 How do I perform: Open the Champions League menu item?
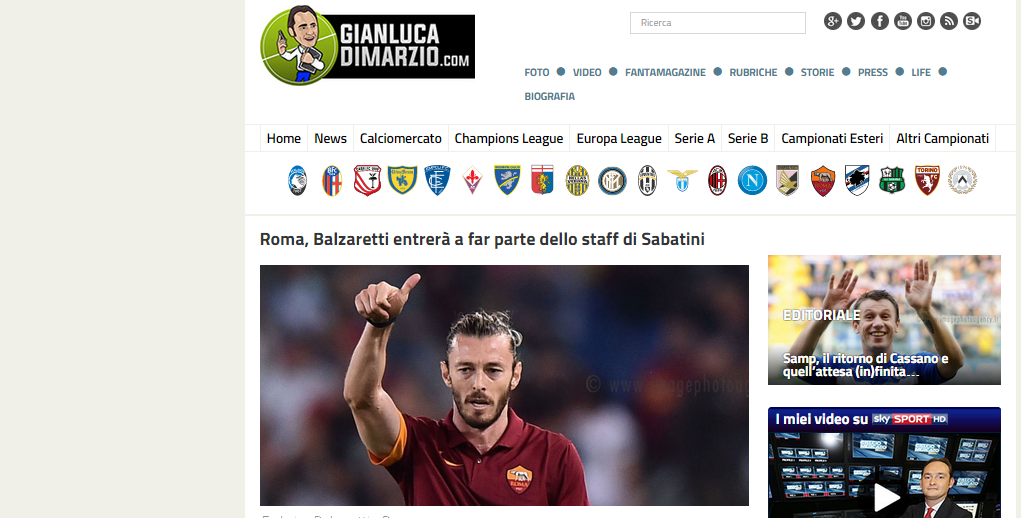click(x=509, y=139)
